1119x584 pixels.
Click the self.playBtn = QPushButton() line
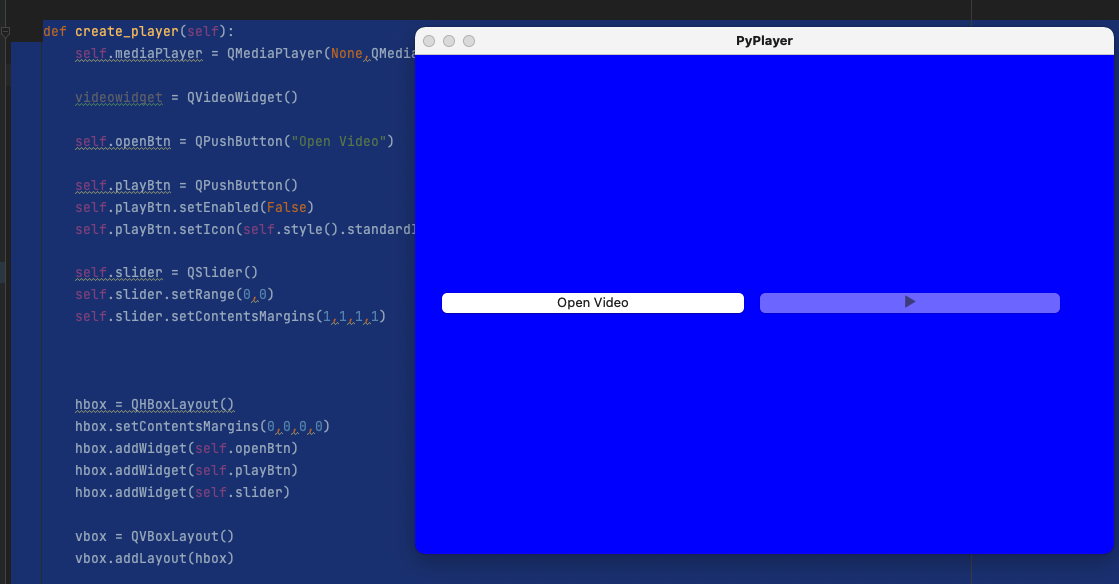coord(186,185)
